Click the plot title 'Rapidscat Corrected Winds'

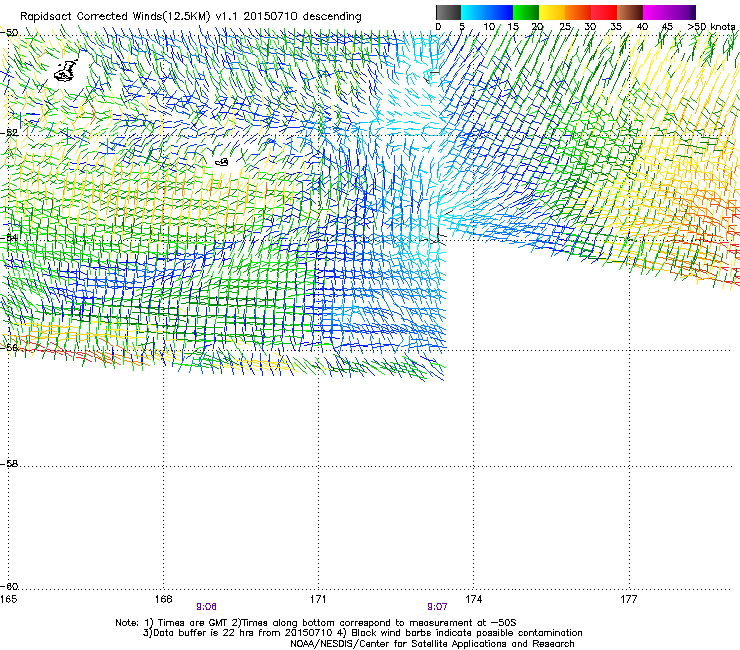91,17
